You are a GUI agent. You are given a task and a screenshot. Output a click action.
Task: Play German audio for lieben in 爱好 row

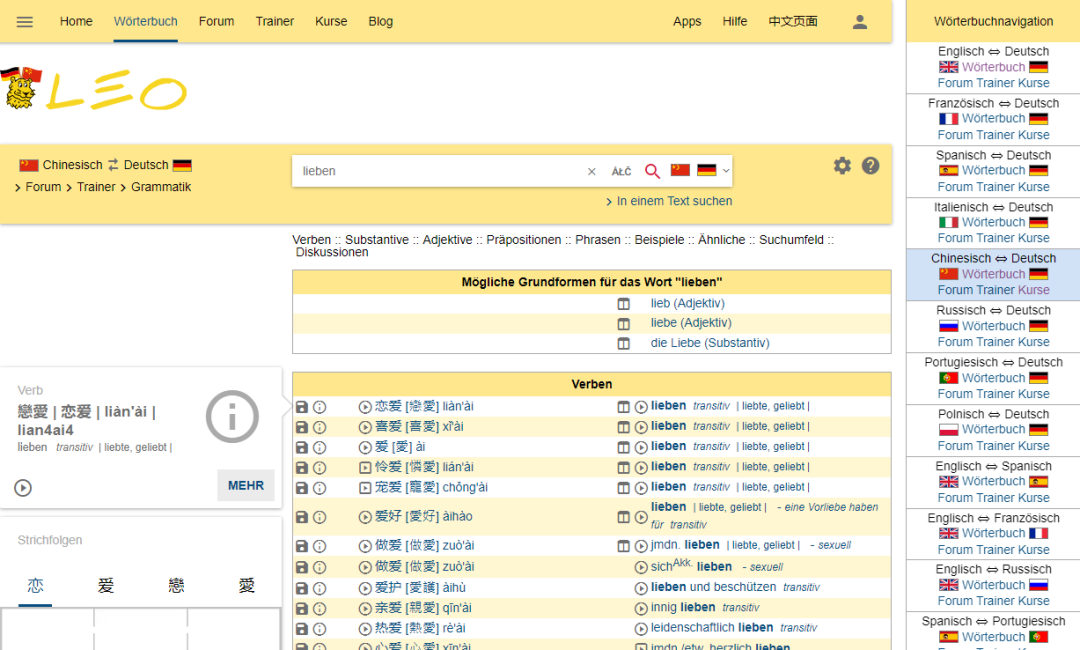tap(641, 516)
